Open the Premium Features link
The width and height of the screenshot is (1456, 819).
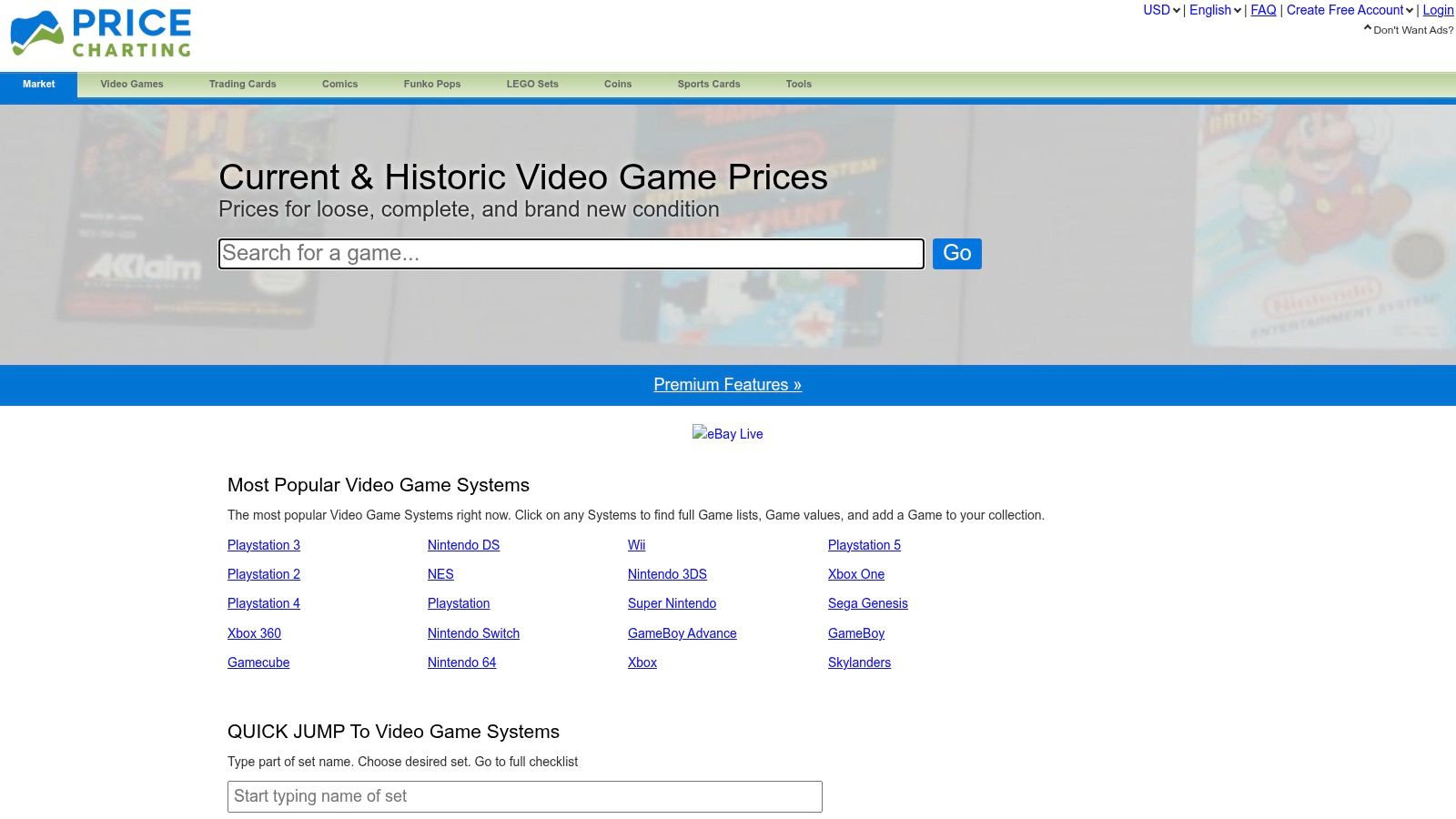[727, 384]
